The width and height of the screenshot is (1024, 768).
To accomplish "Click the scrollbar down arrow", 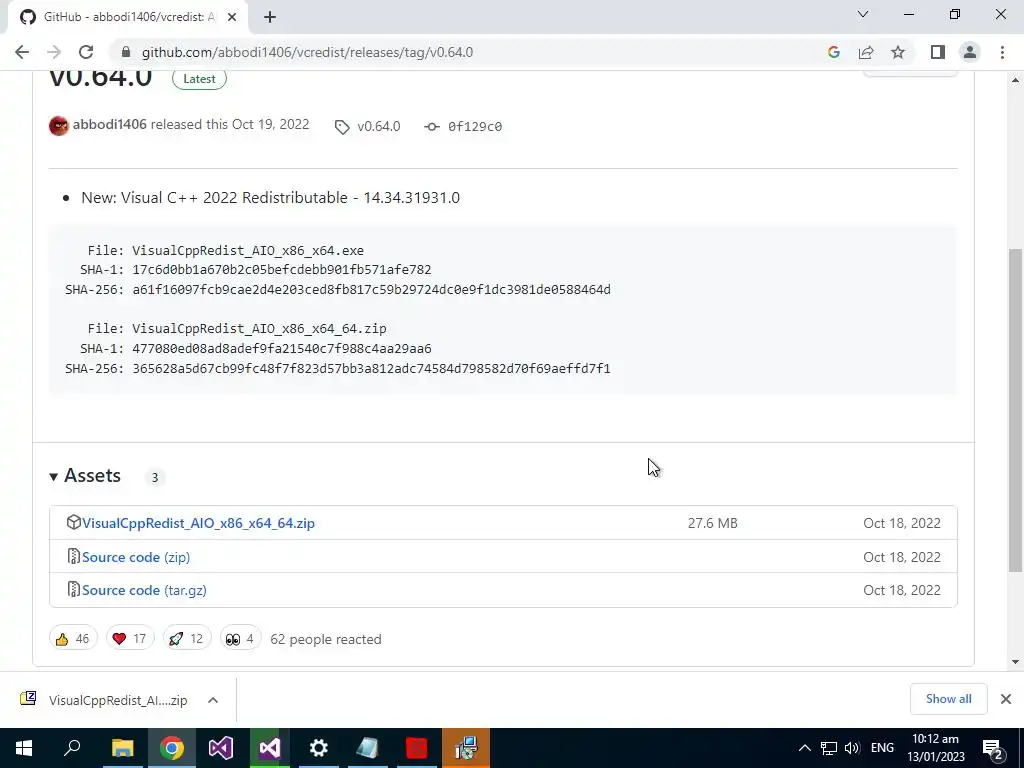I will [1015, 662].
